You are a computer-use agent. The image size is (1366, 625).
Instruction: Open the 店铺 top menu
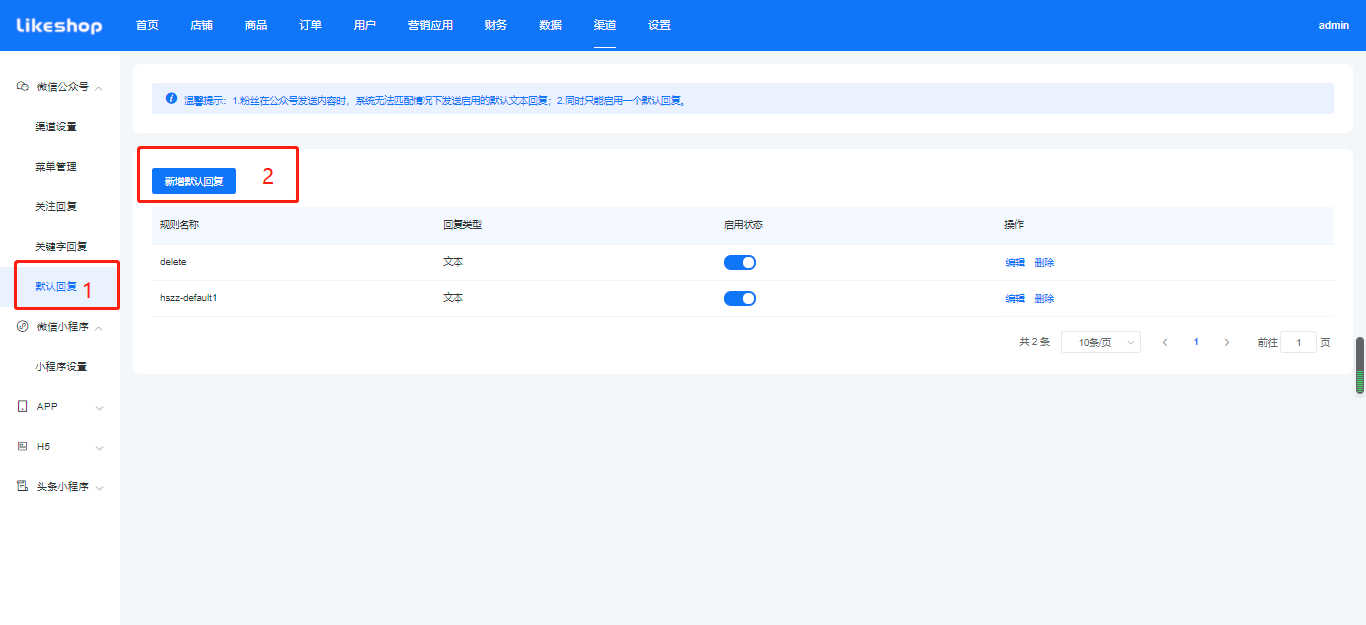click(x=201, y=25)
